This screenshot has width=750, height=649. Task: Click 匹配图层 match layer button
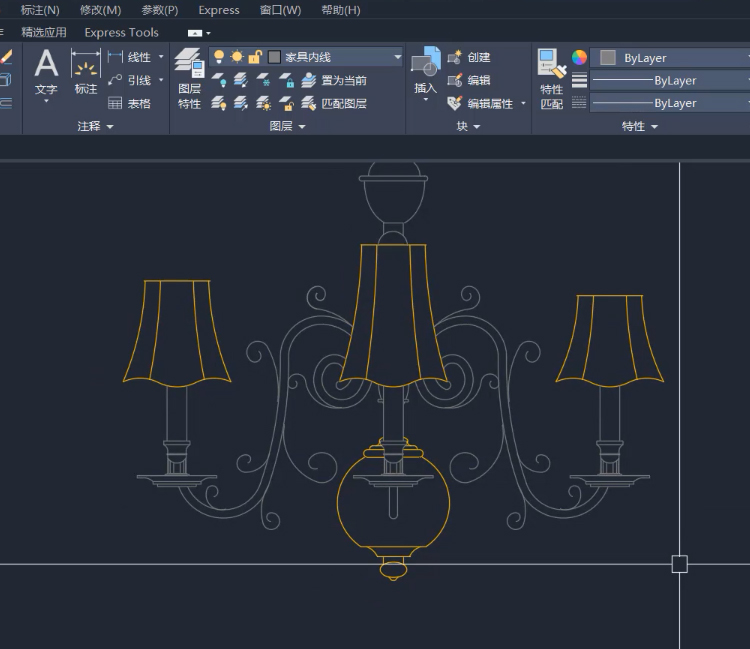tap(334, 103)
